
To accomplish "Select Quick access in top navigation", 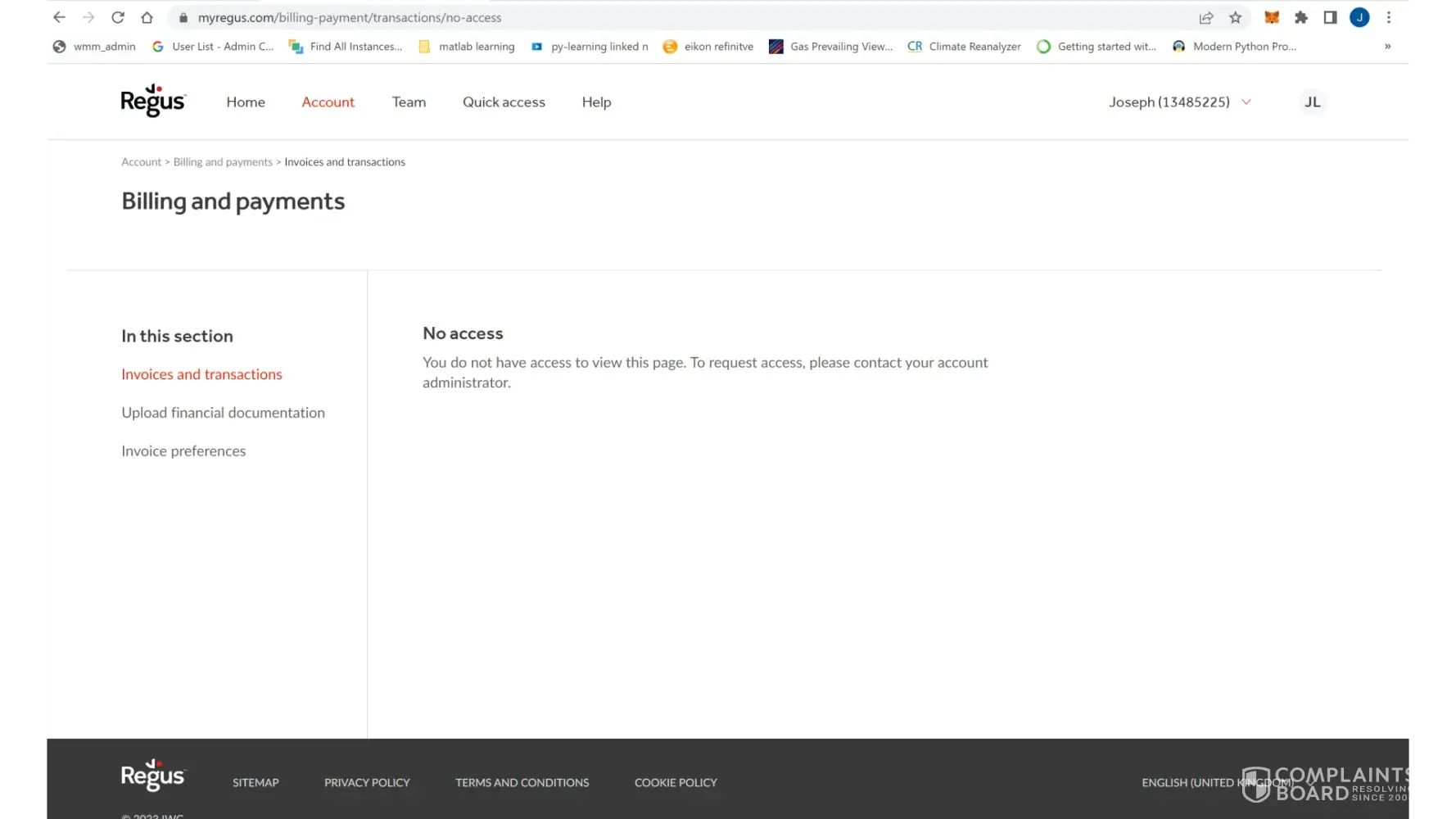I will [504, 102].
